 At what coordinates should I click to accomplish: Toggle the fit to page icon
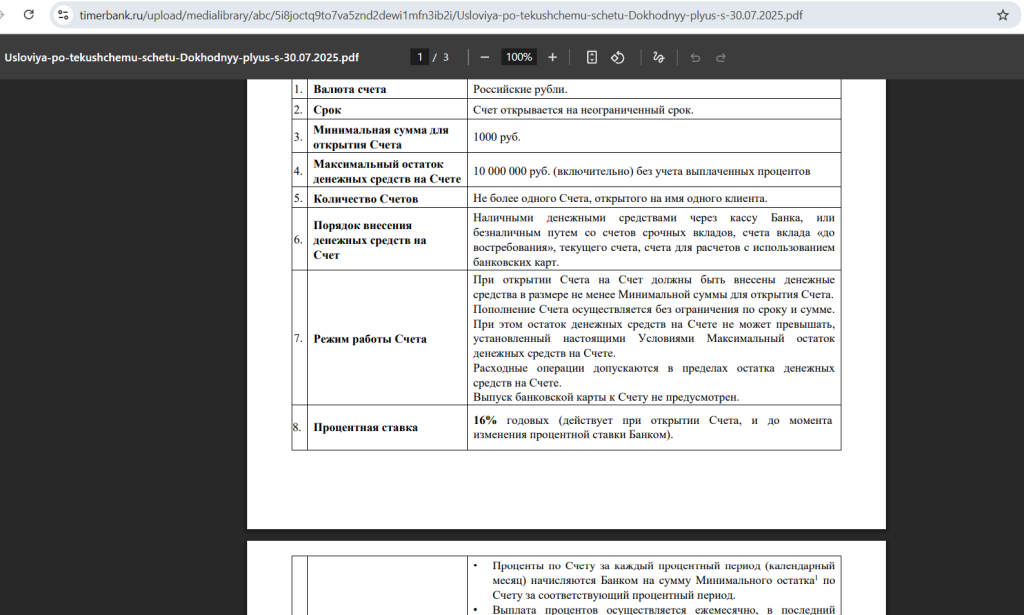tap(592, 57)
